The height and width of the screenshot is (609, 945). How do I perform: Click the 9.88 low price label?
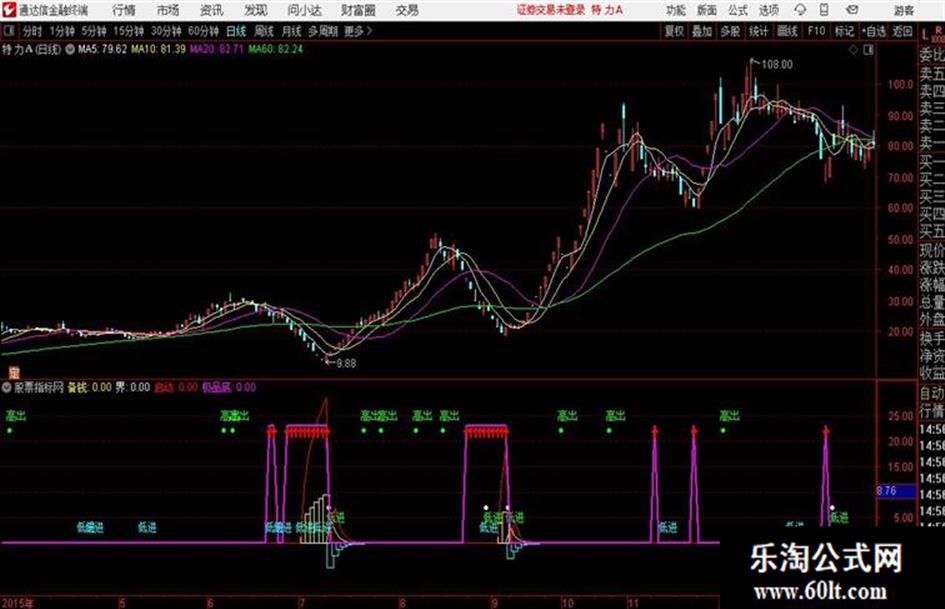point(346,364)
